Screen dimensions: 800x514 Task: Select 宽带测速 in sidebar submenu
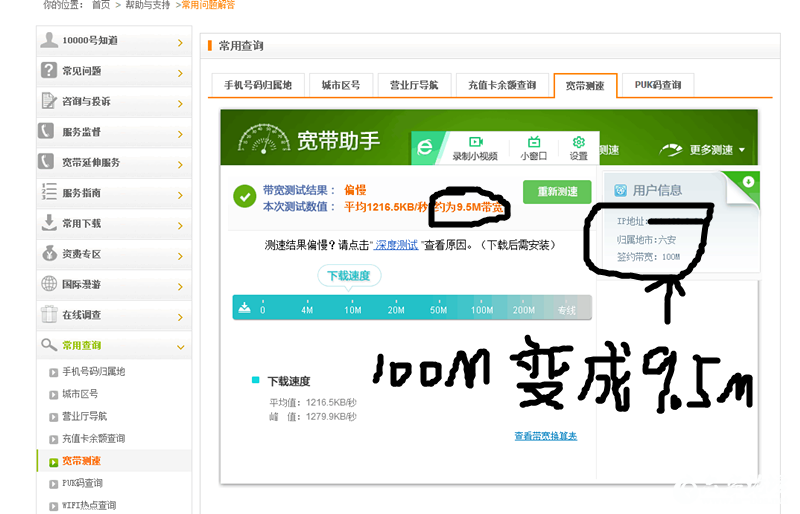pyautogui.click(x=82, y=461)
